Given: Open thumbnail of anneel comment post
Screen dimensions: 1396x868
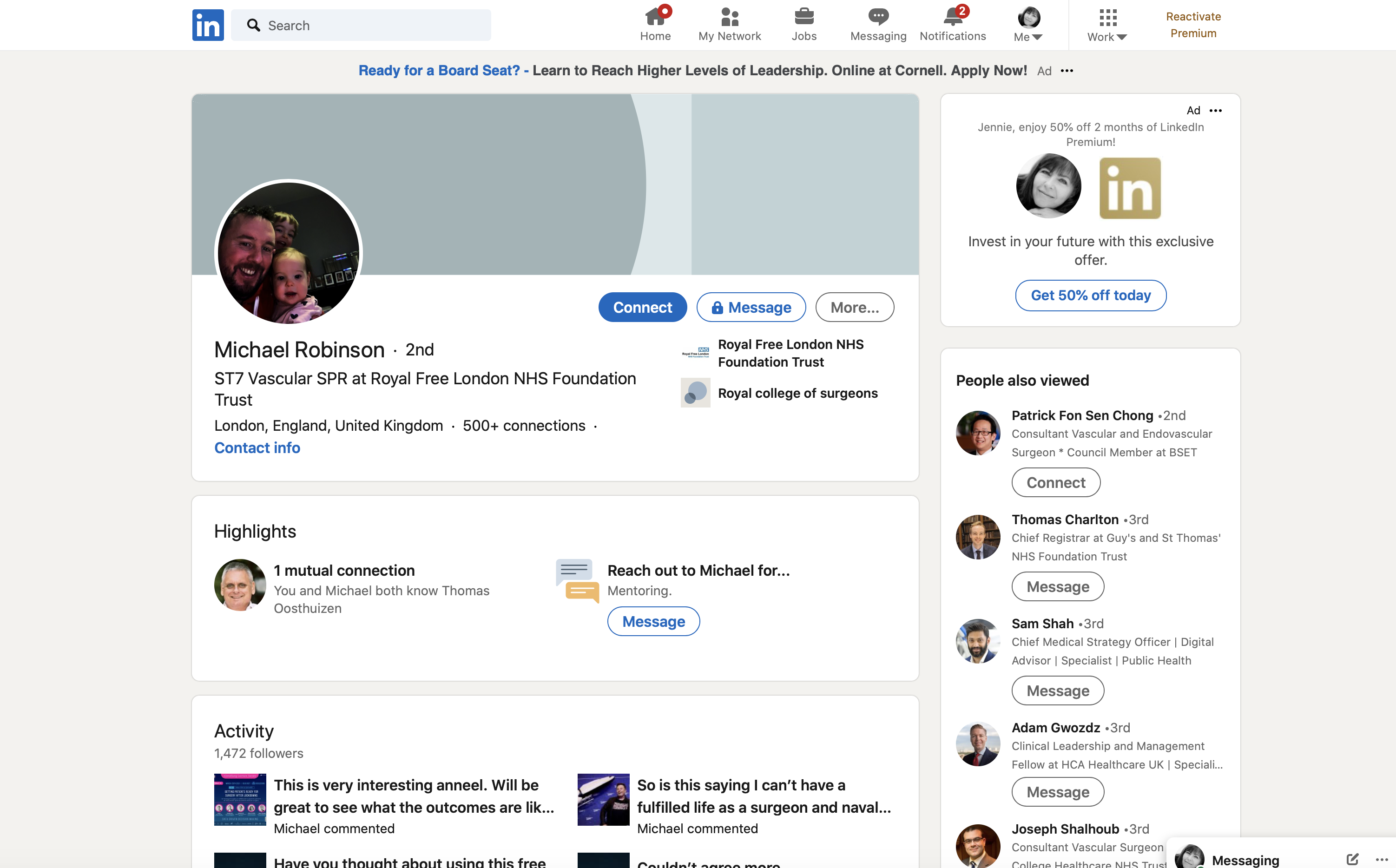Looking at the screenshot, I should pyautogui.click(x=240, y=800).
